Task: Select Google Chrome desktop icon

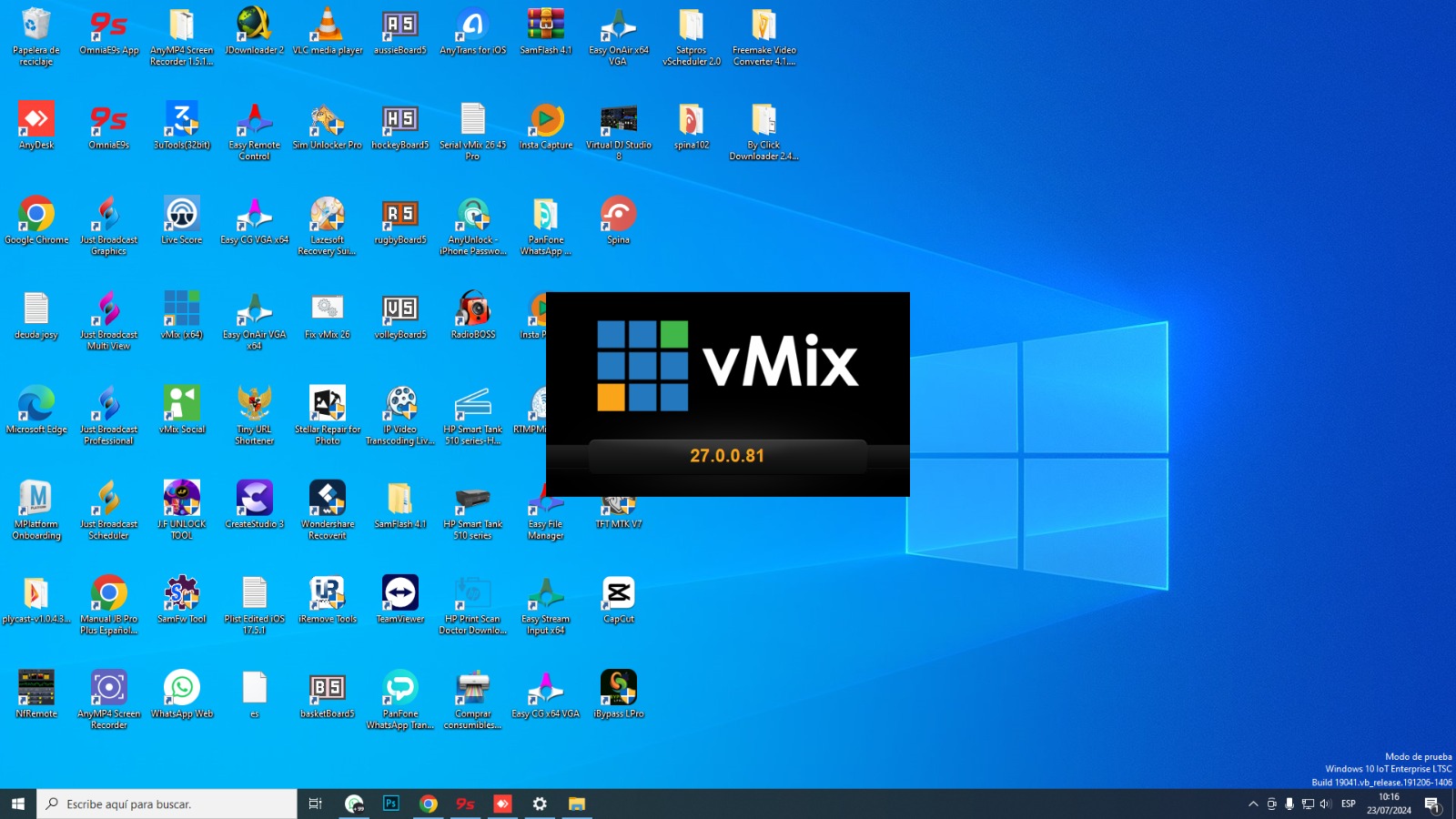Action: [x=36, y=220]
